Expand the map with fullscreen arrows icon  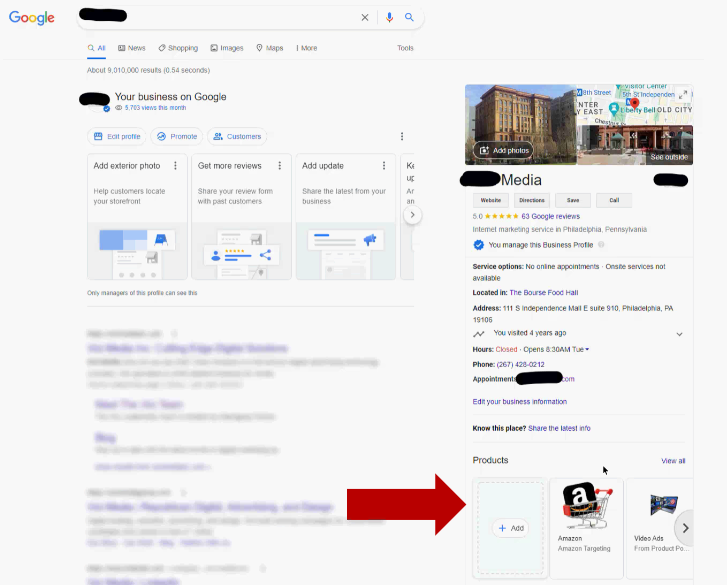point(682,94)
